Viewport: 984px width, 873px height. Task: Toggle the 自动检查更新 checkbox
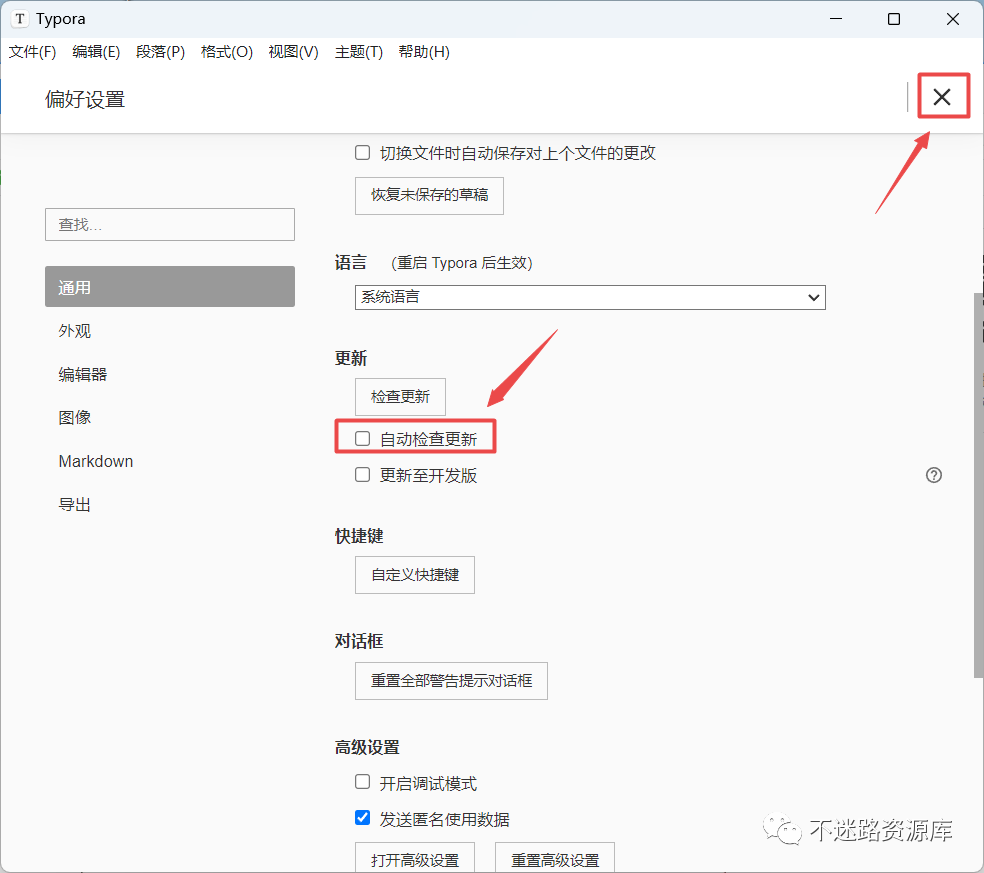362,439
